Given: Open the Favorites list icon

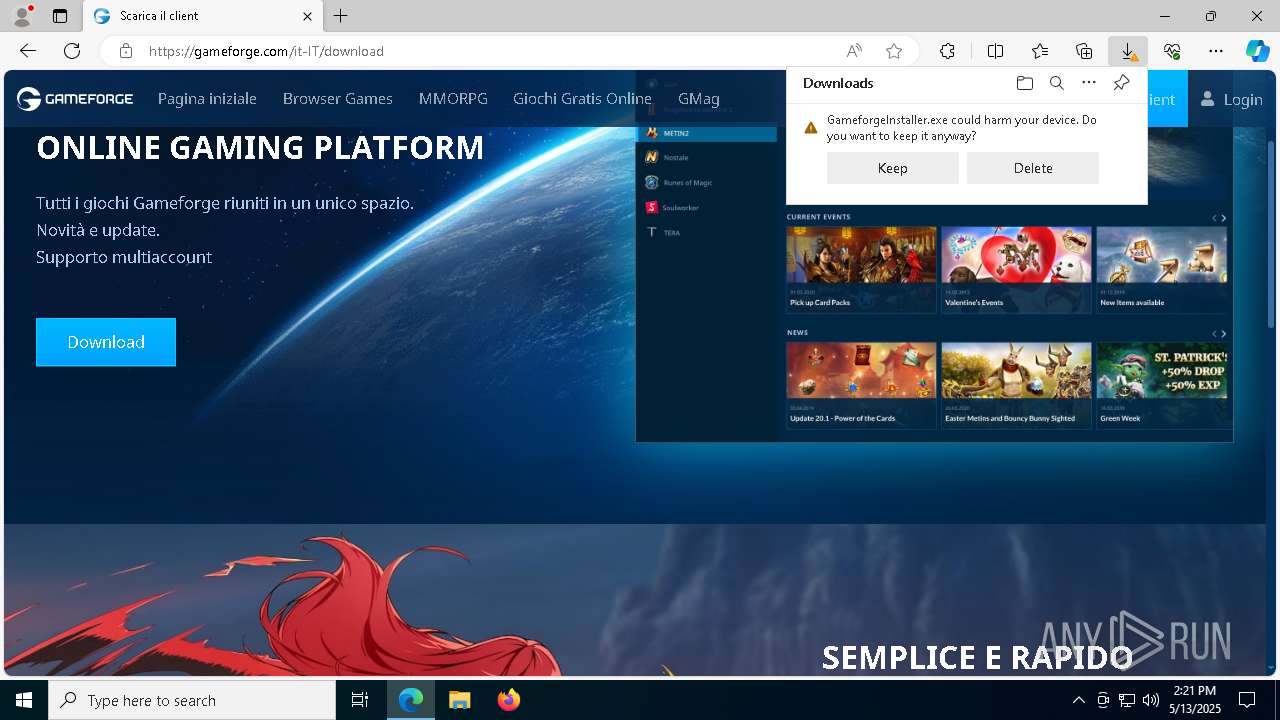Looking at the screenshot, I should pyautogui.click(x=1040, y=51).
